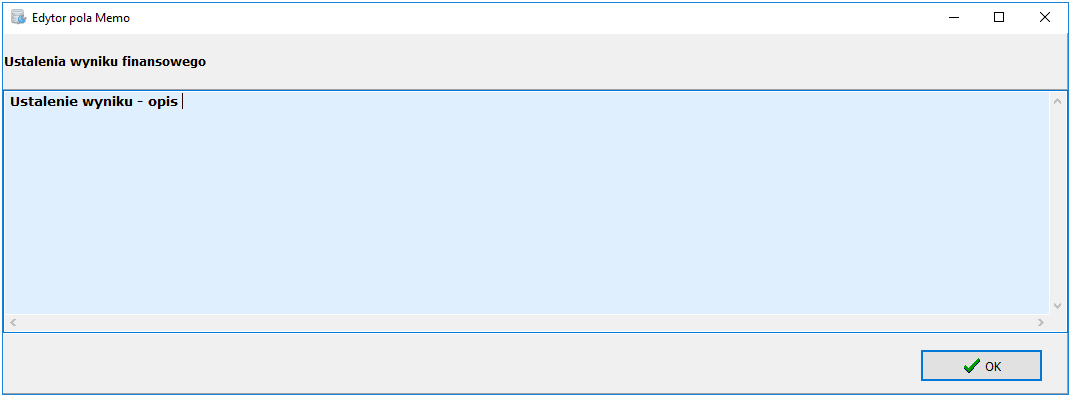Minimize the Edytor pola Memo window

tap(954, 18)
